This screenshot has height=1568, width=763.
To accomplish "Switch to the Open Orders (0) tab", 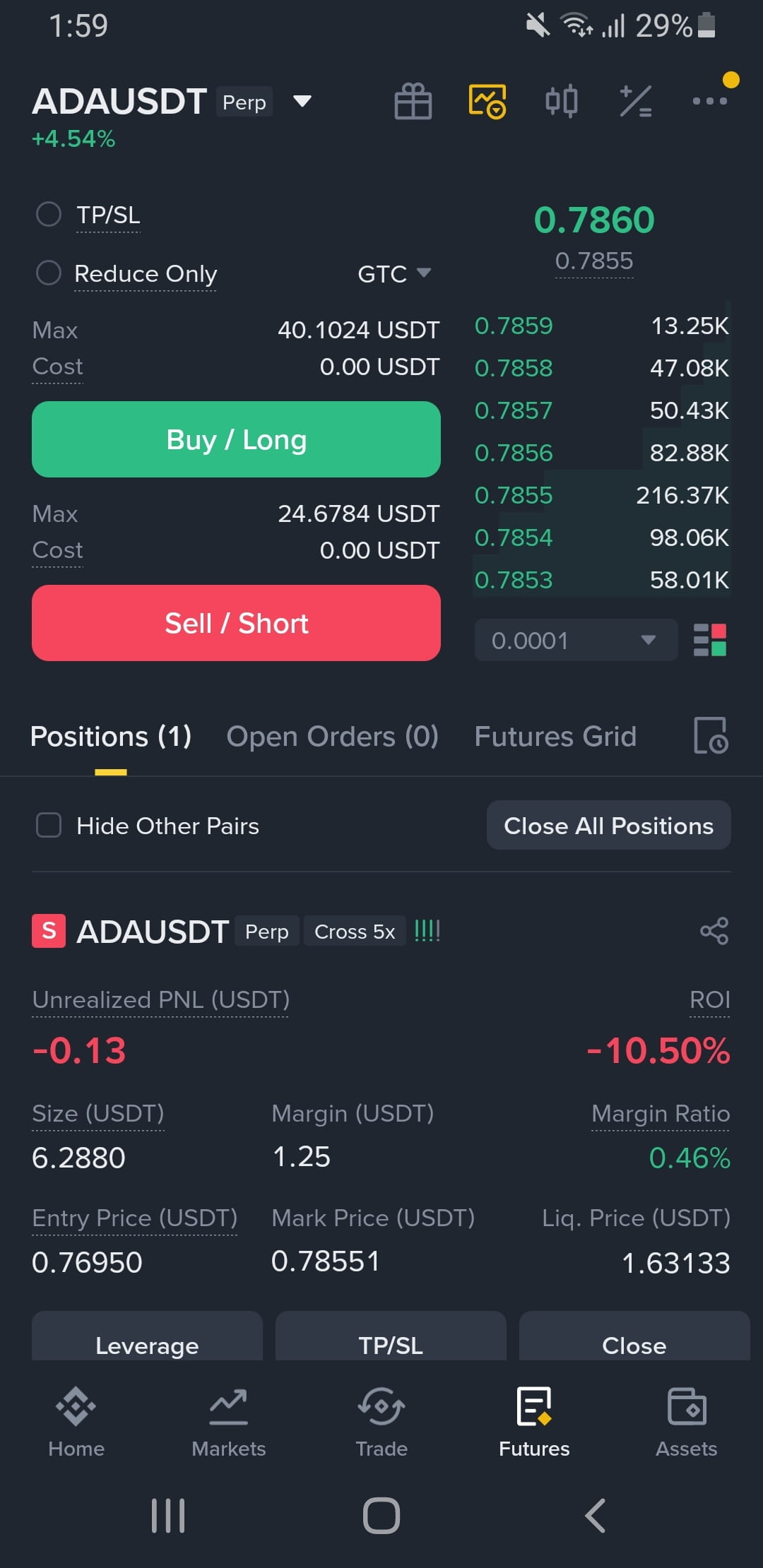I will (332, 736).
